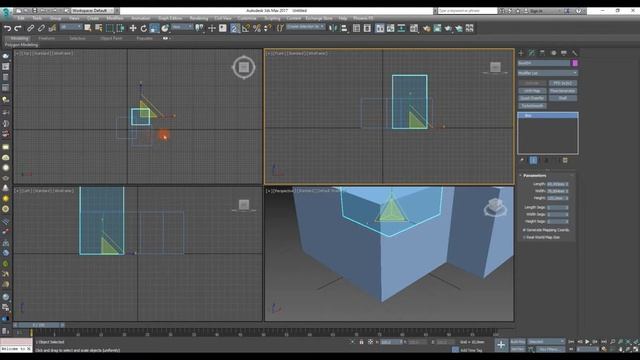Viewport: 640px width, 360px height.
Task: Open the Modifier List dropdown
Action: point(547,73)
